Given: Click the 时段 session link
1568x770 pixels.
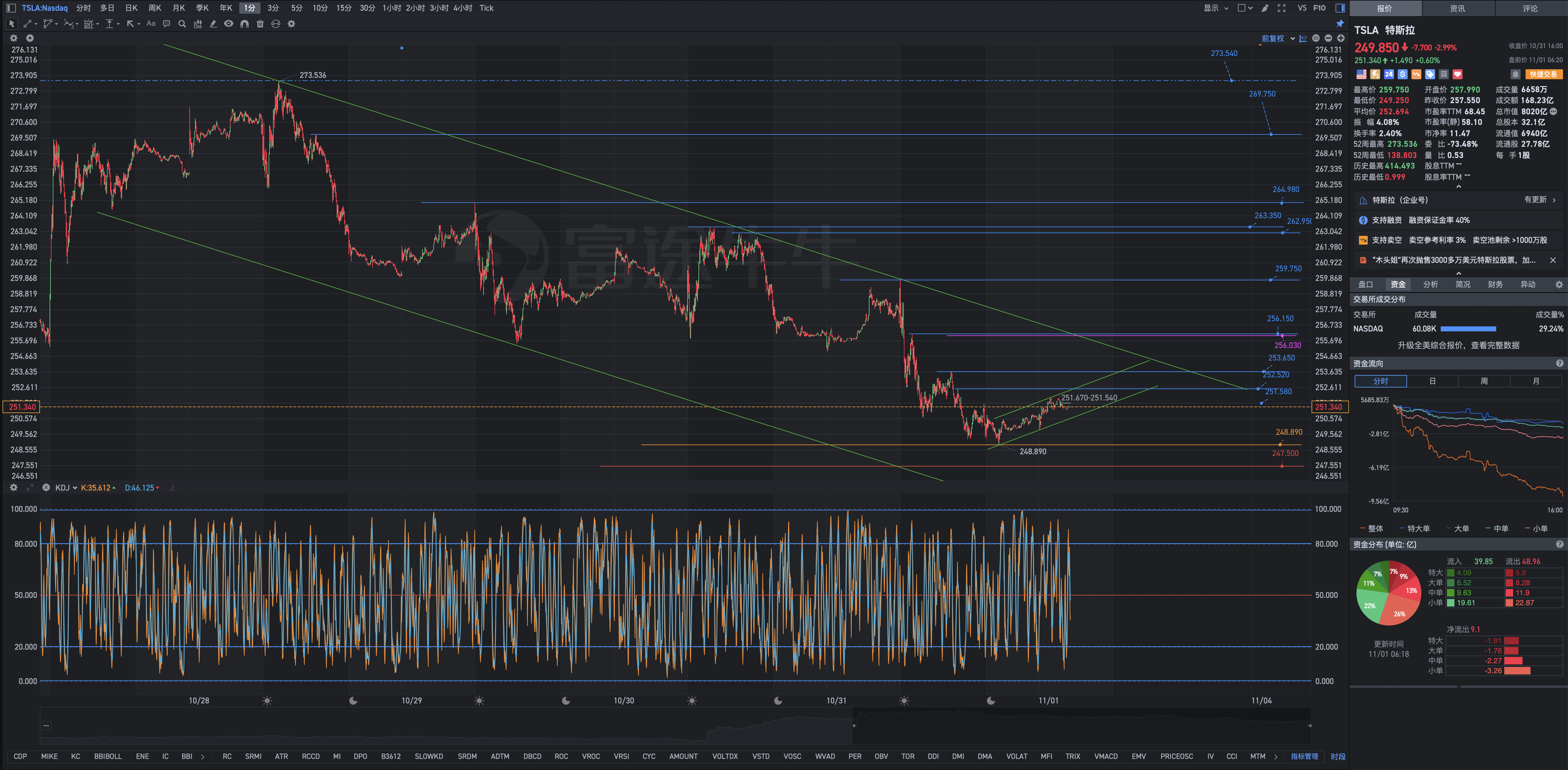Looking at the screenshot, I should (x=1338, y=756).
